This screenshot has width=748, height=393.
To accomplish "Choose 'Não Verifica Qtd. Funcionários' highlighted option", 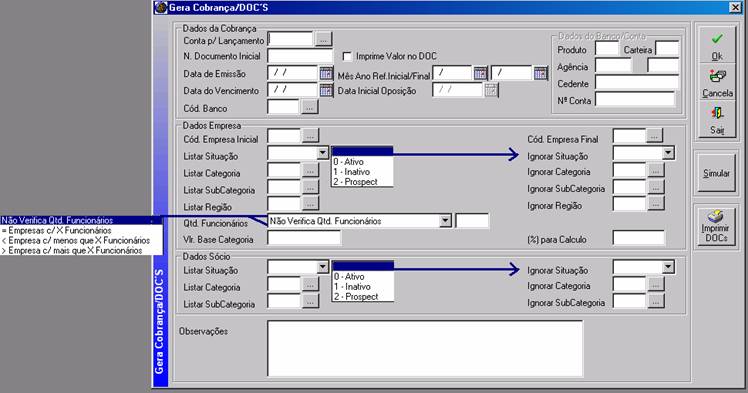I will [x=81, y=220].
